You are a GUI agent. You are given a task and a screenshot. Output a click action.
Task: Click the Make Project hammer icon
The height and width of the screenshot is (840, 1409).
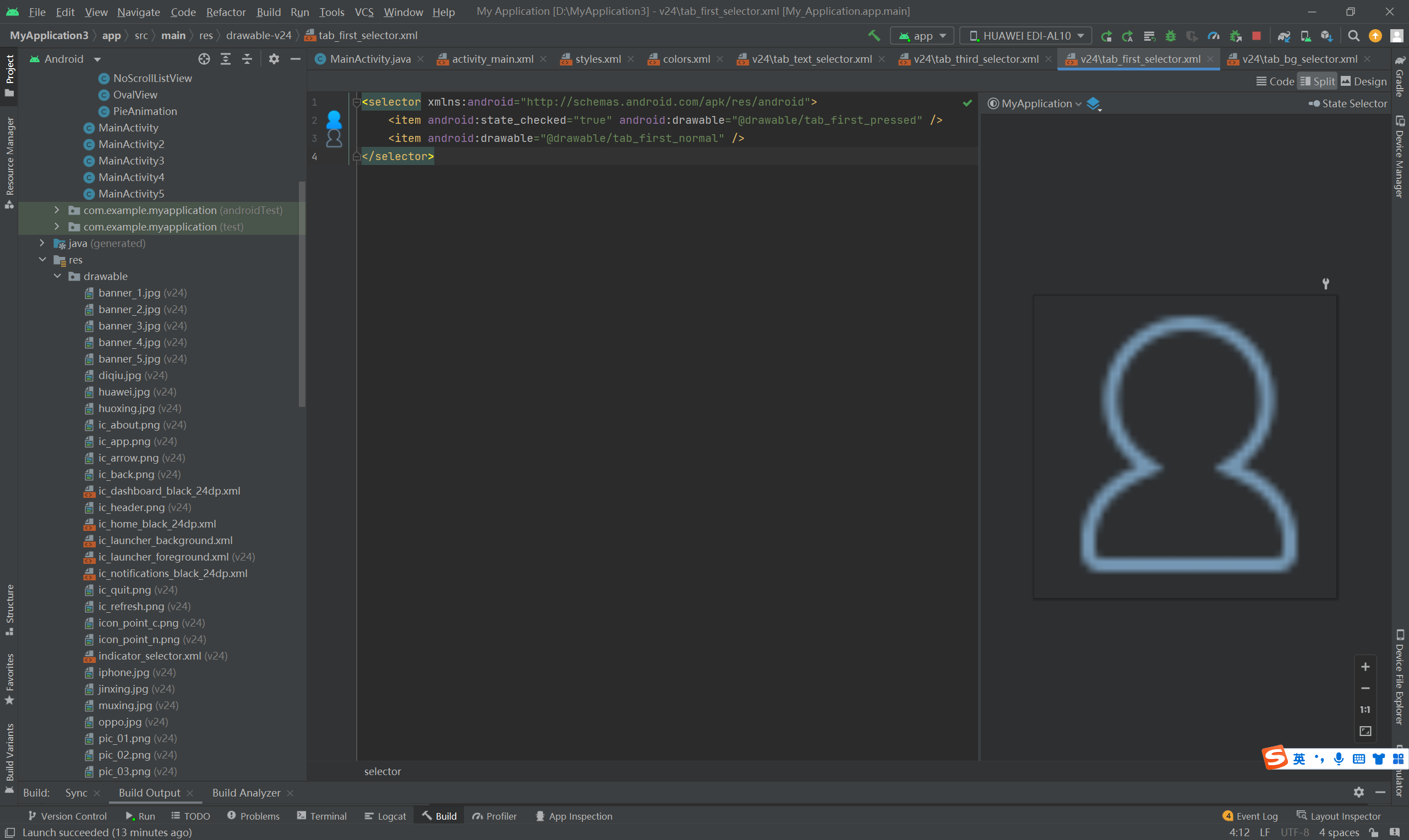click(x=874, y=36)
